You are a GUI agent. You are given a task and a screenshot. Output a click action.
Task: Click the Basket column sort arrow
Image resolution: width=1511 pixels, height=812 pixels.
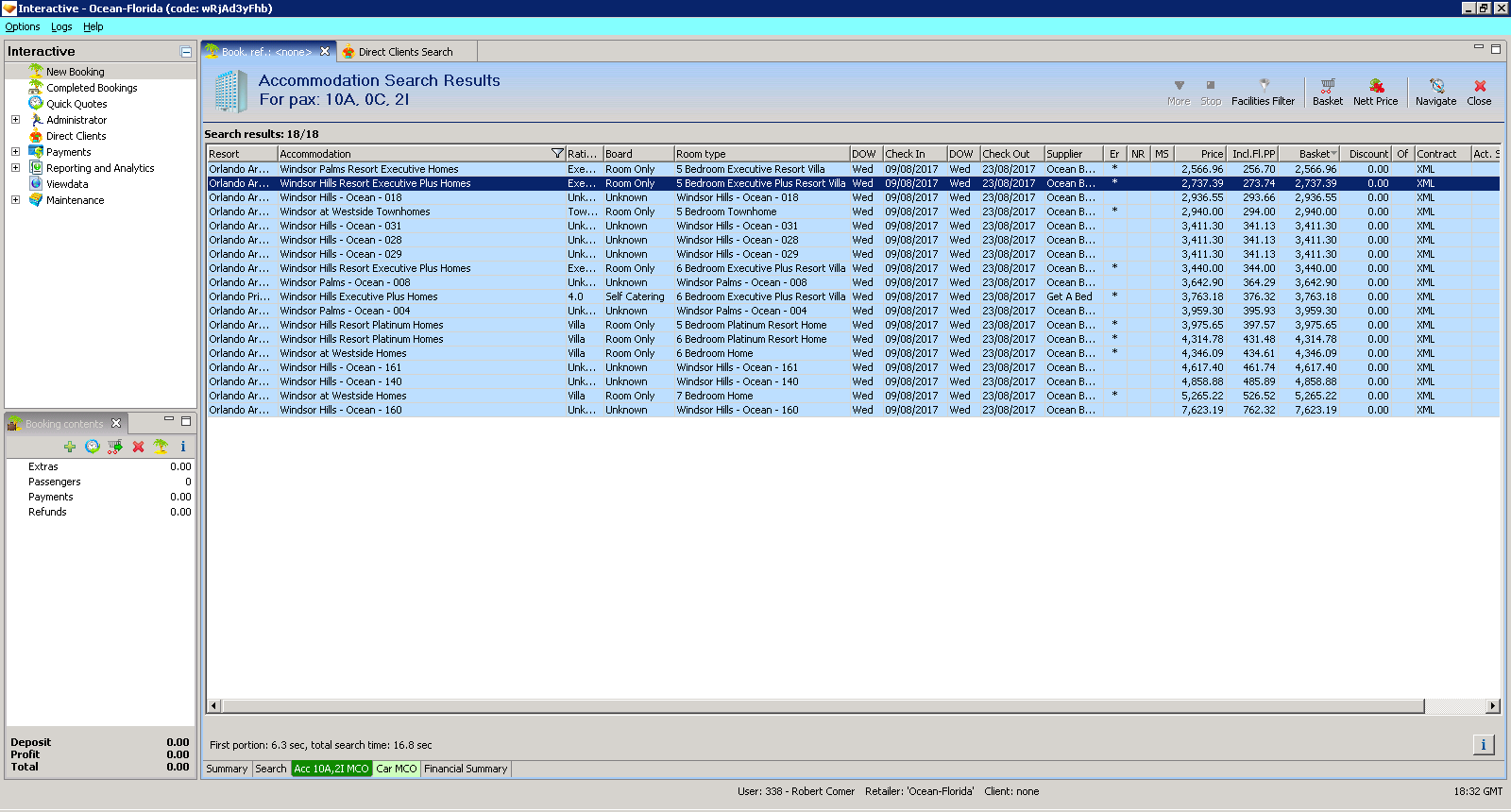pyautogui.click(x=1333, y=154)
